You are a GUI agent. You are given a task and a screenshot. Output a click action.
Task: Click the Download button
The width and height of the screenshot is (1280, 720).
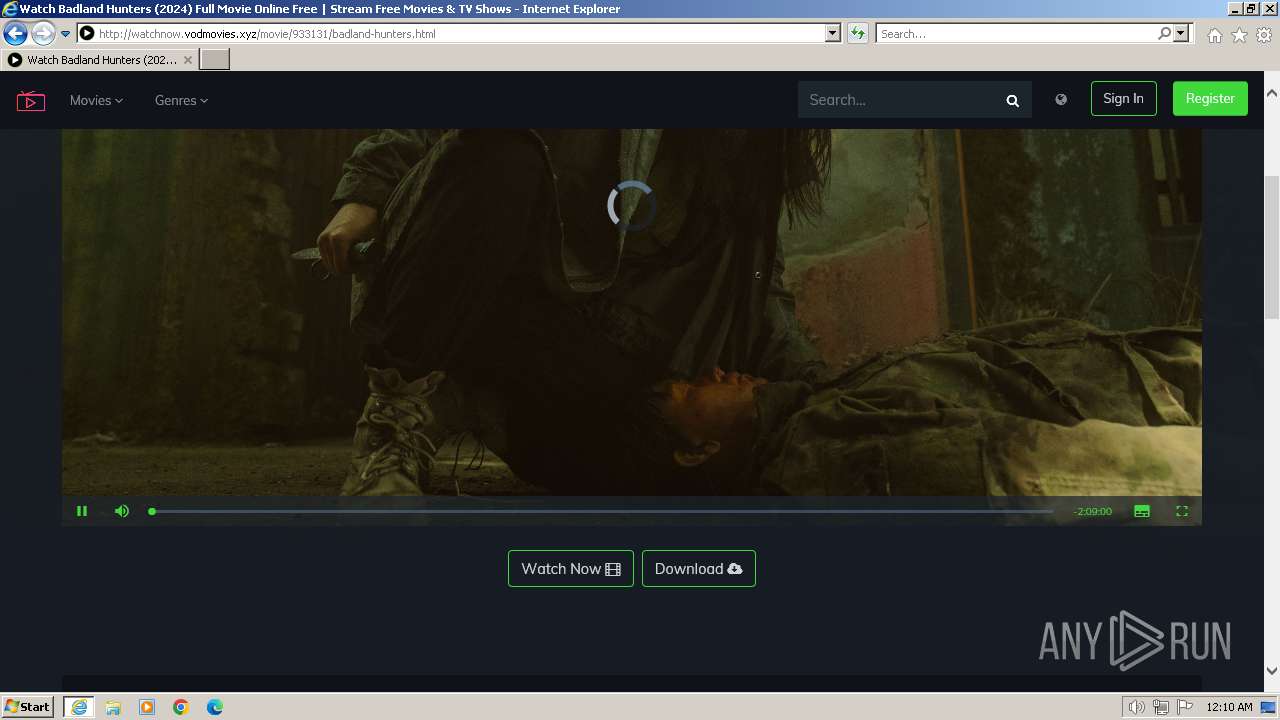point(699,568)
